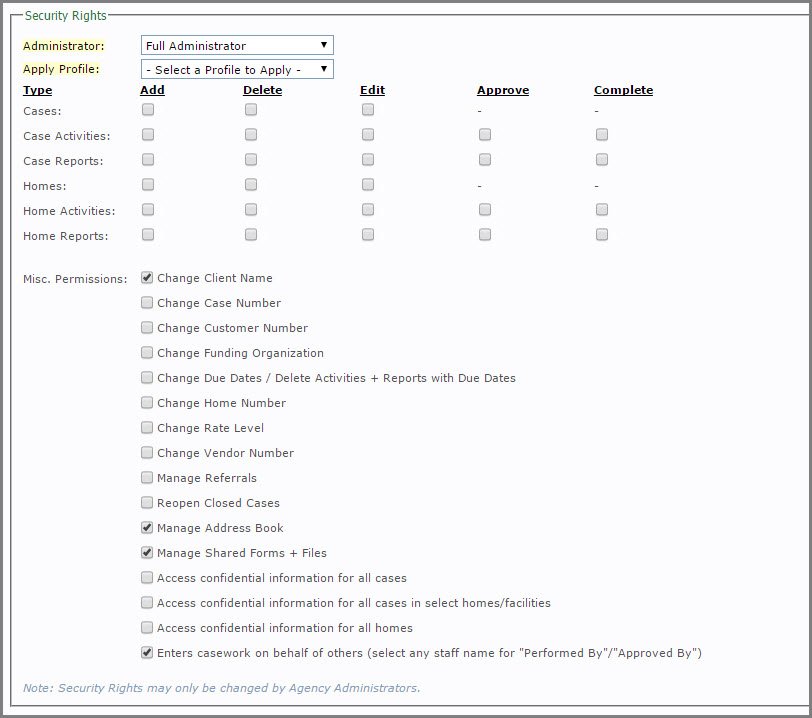This screenshot has height=718, width=812.
Task: Check Delete permission for Home Reports
Action: [x=251, y=235]
